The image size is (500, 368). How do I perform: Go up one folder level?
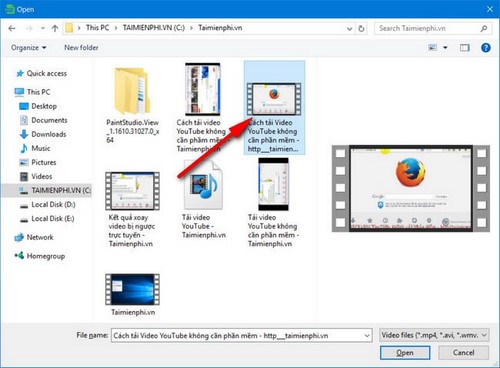coord(55,28)
